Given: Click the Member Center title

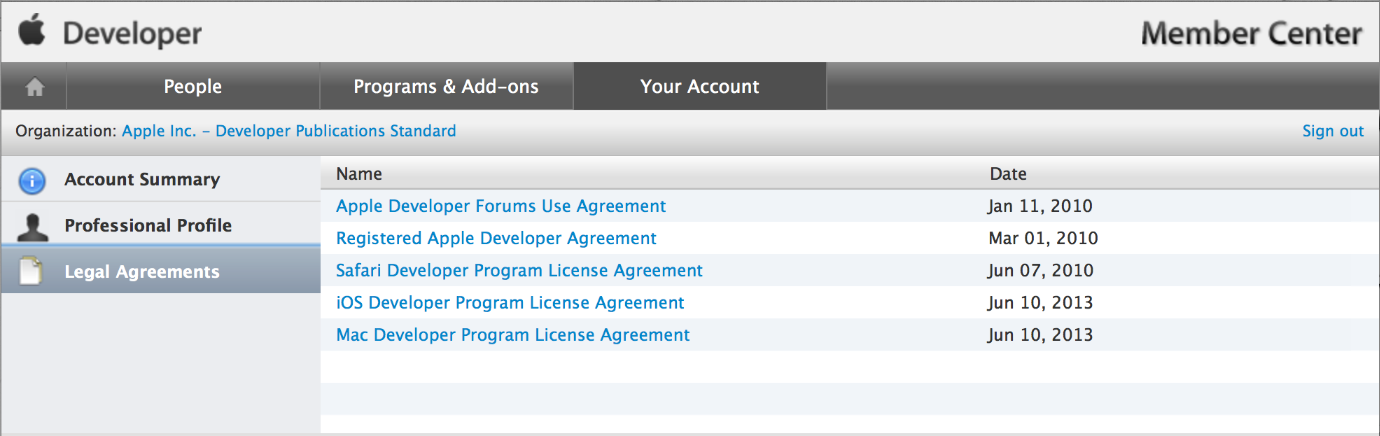Looking at the screenshot, I should point(1251,34).
